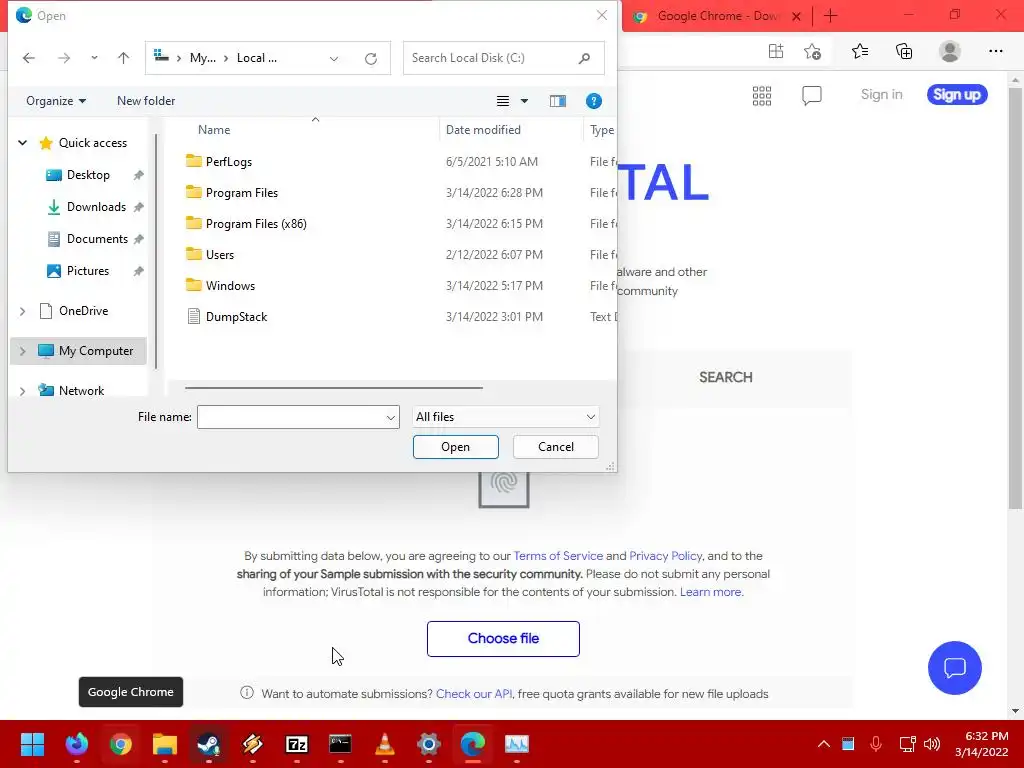Go up one folder level
Image resolution: width=1024 pixels, height=768 pixels.
pos(123,58)
